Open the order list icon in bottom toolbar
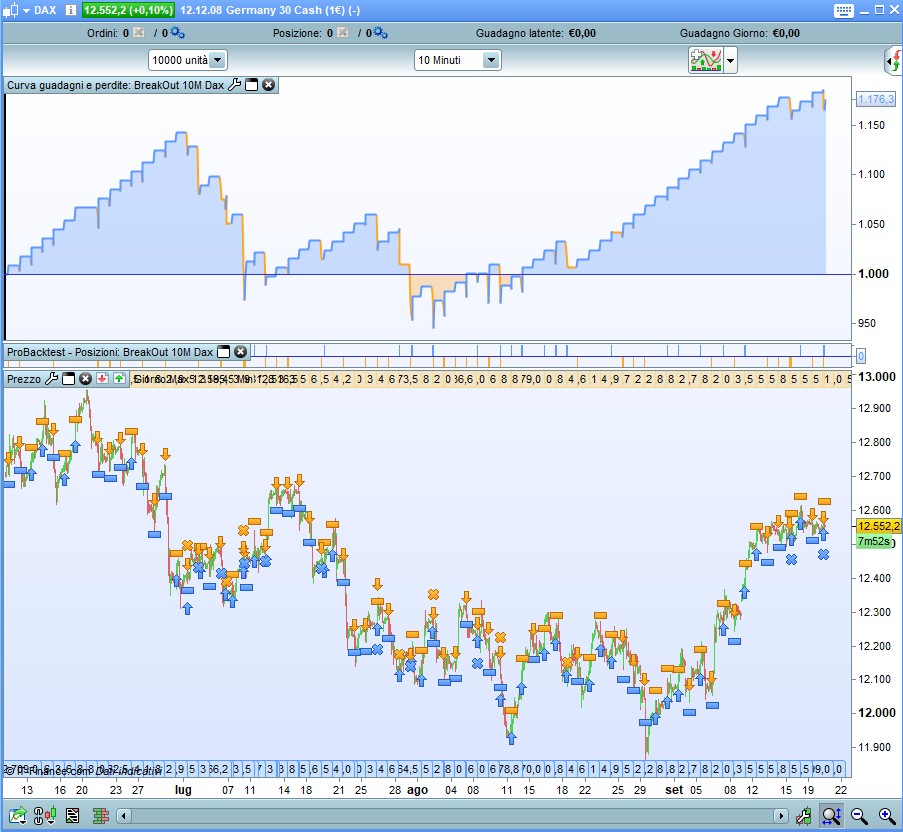Image resolution: width=903 pixels, height=832 pixels. click(x=73, y=815)
